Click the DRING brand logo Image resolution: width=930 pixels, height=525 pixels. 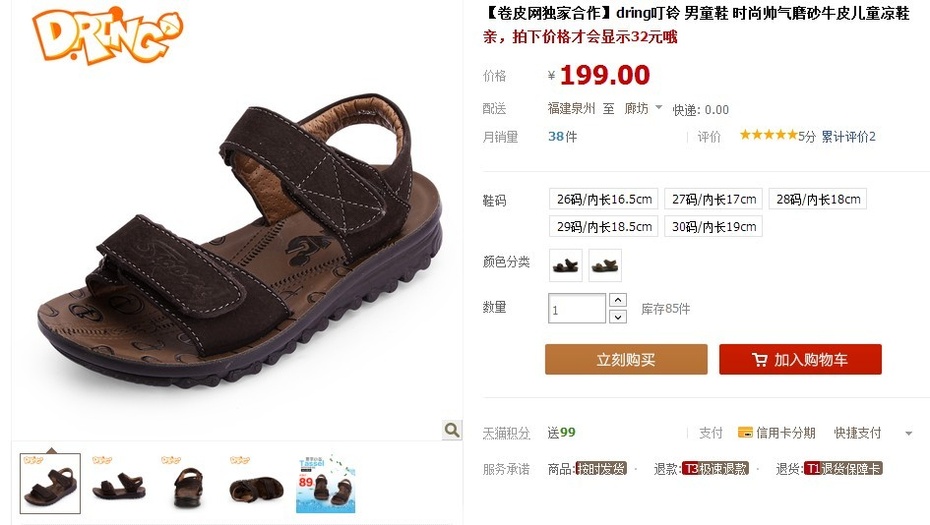click(107, 35)
